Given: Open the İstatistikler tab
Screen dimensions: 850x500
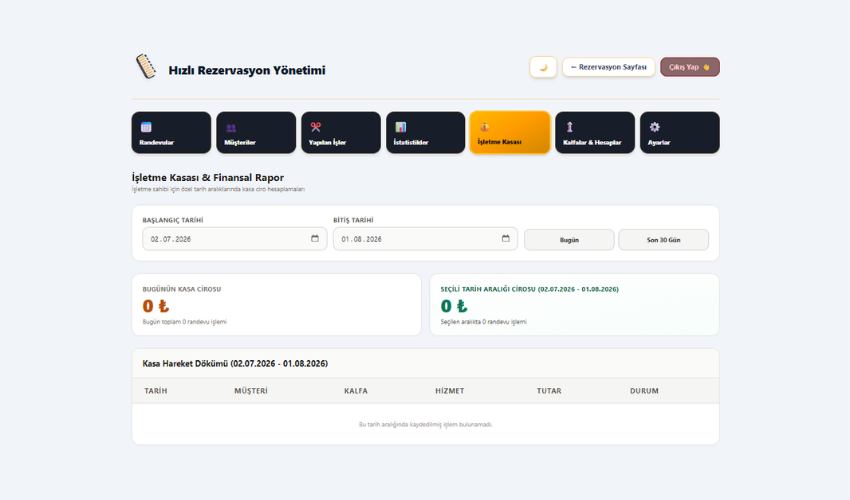Looking at the screenshot, I should (426, 133).
